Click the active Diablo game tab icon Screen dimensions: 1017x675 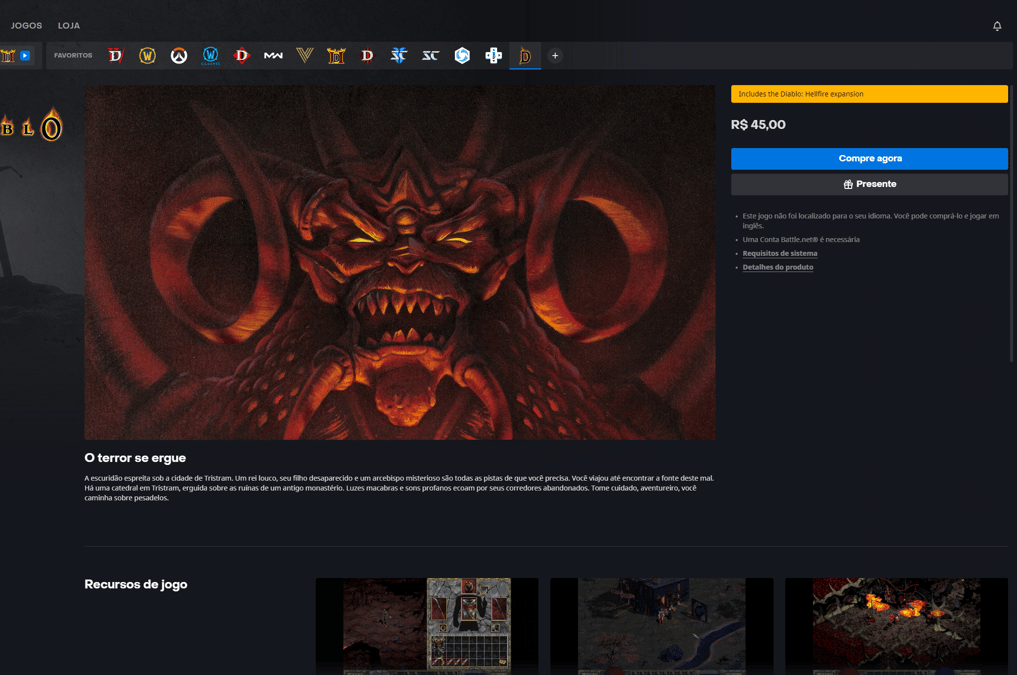click(525, 56)
